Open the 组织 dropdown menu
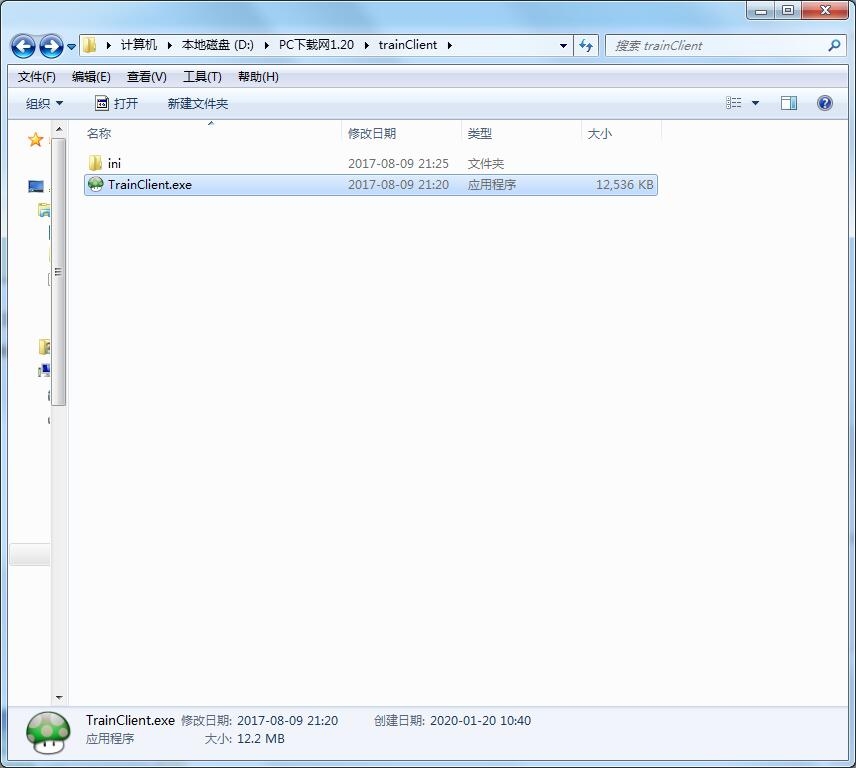The height and width of the screenshot is (768, 856). point(44,103)
